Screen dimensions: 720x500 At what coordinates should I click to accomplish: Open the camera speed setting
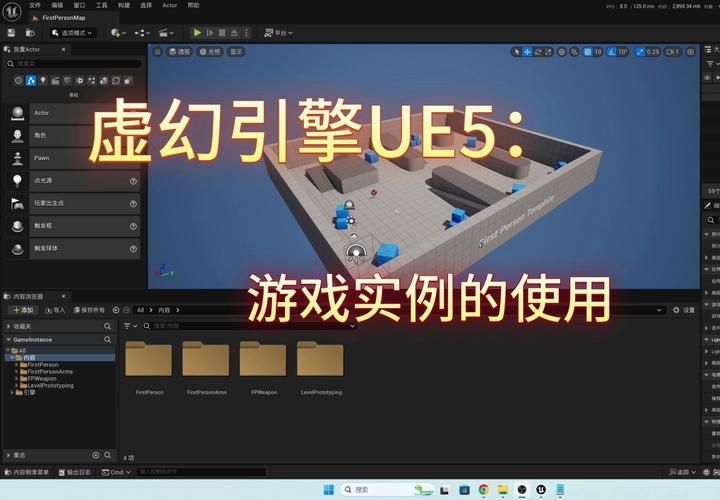tap(672, 52)
